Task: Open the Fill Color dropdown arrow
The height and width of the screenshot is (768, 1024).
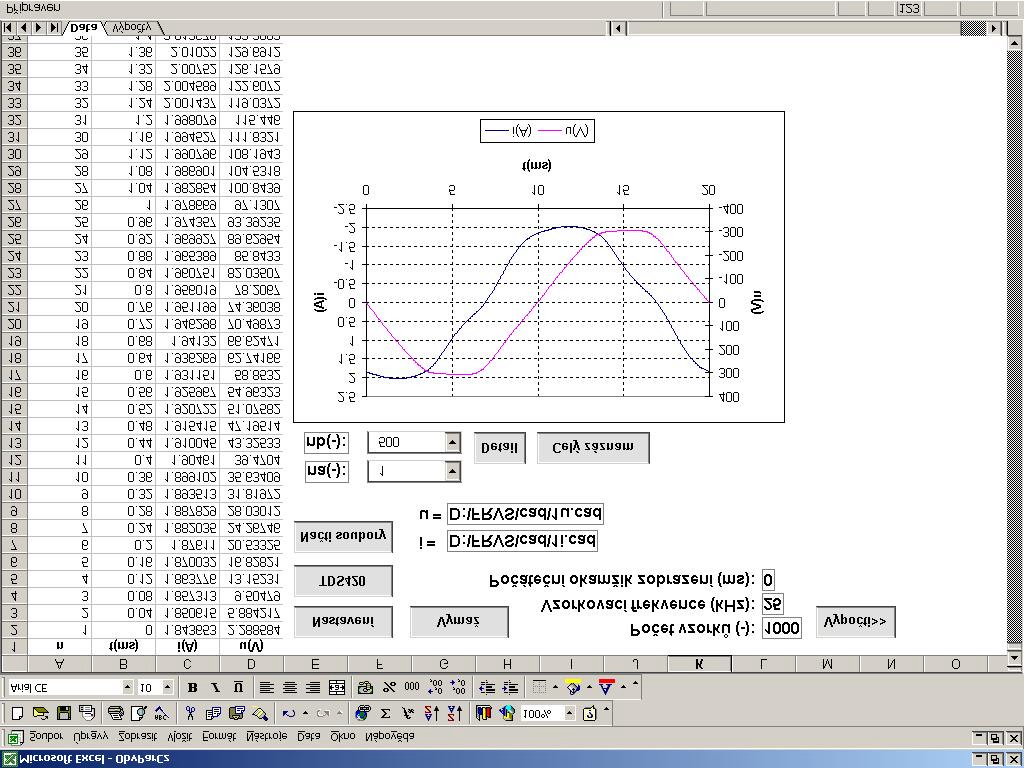Action: pyautogui.click(x=590, y=687)
